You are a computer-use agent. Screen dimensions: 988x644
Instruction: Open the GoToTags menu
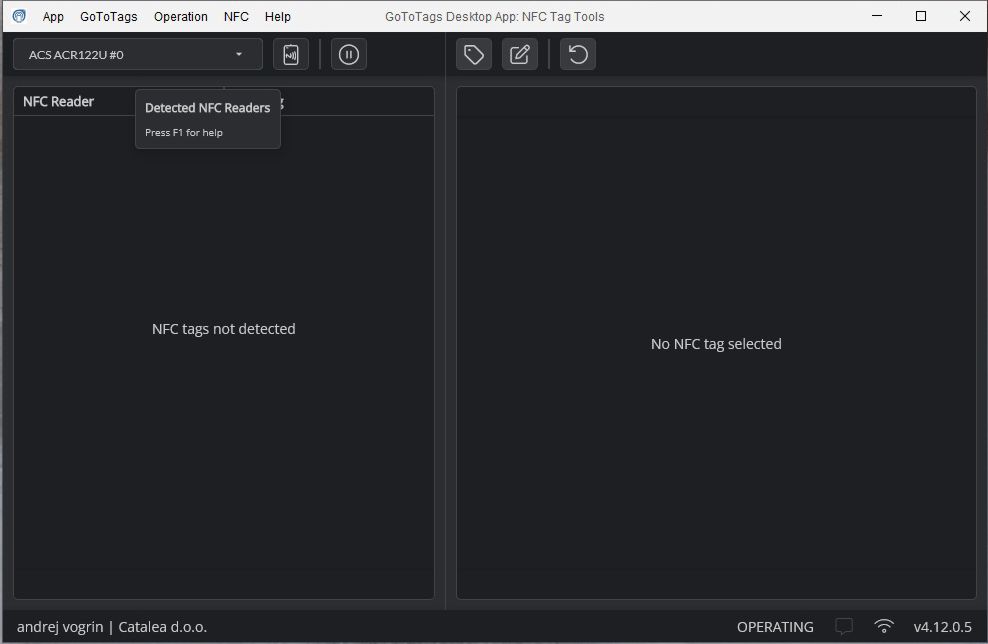point(109,17)
